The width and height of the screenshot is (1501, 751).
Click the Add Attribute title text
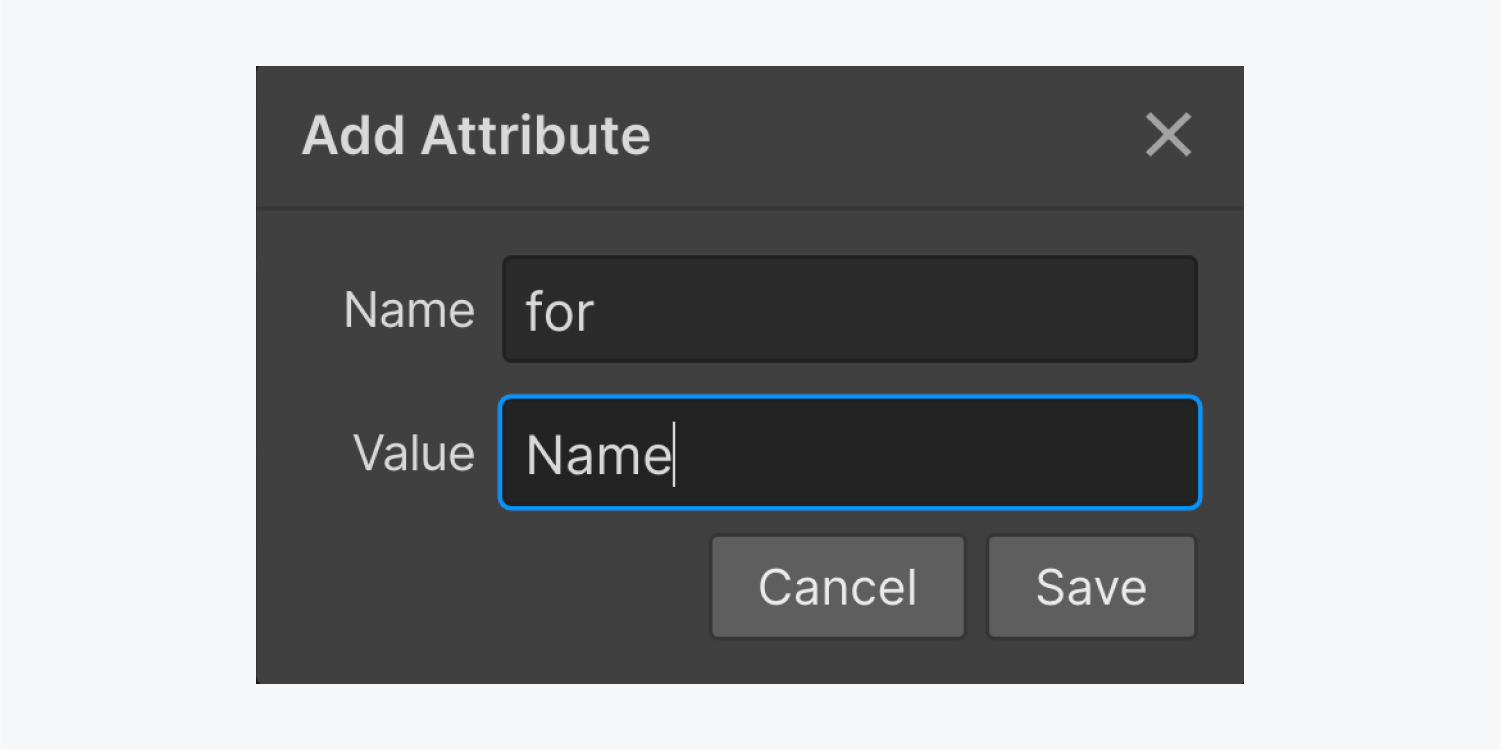[x=474, y=134]
